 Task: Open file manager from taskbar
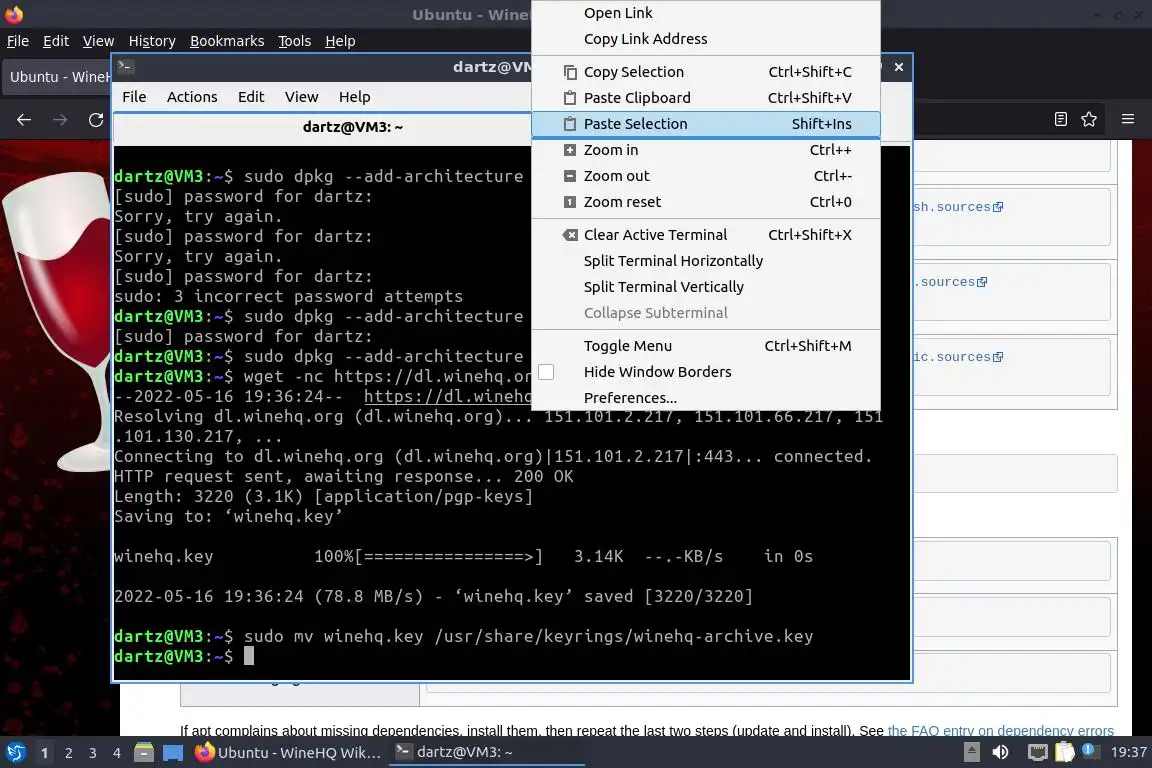[144, 753]
